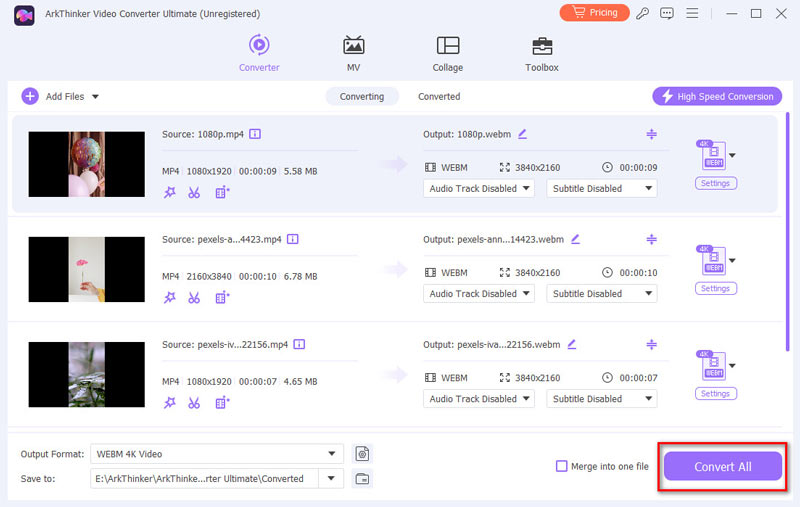Open Settings for pexels-iva...22156.webm output
Screen dimensions: 800x507
(x=715, y=393)
